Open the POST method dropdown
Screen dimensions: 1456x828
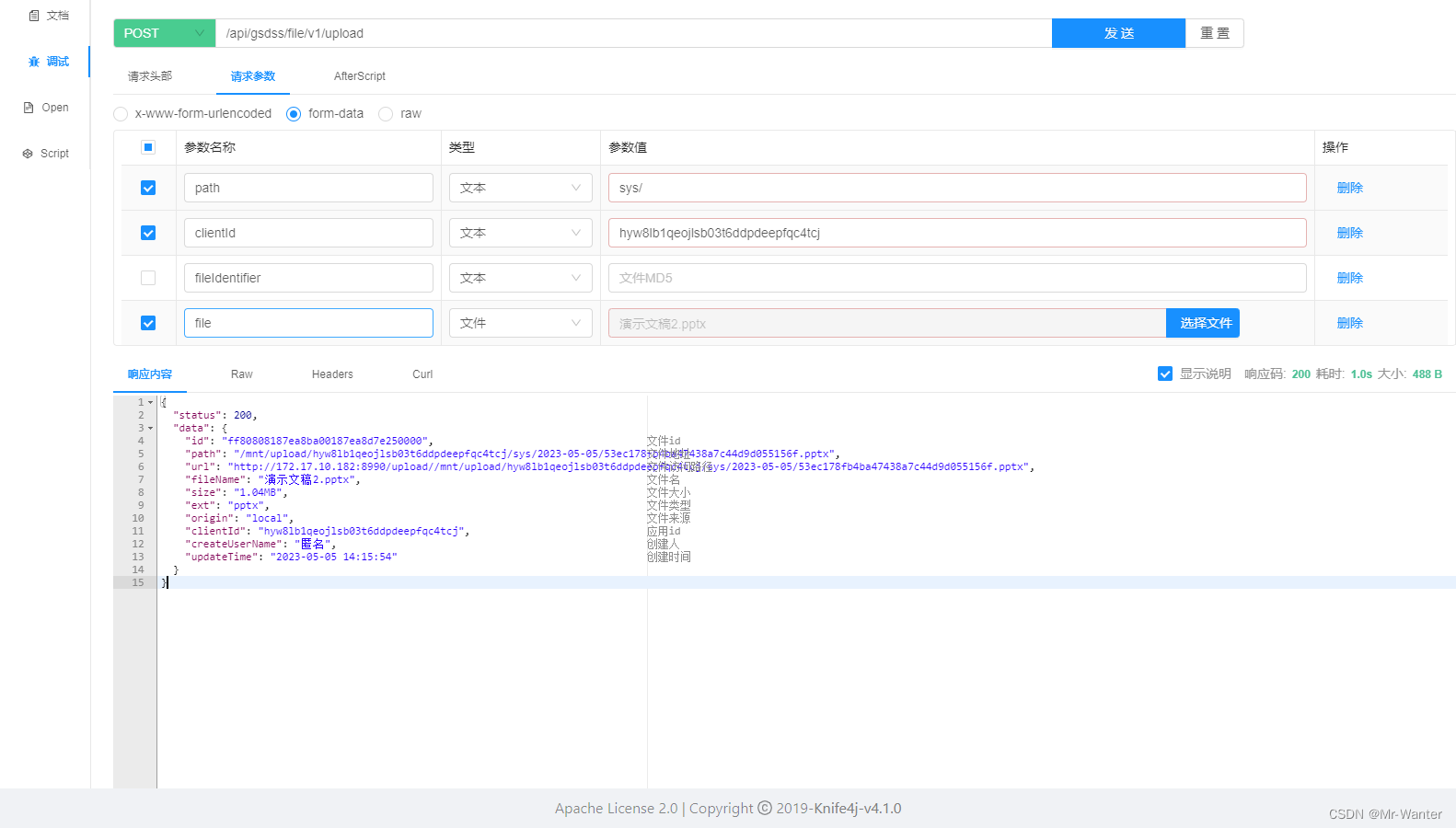coord(164,33)
